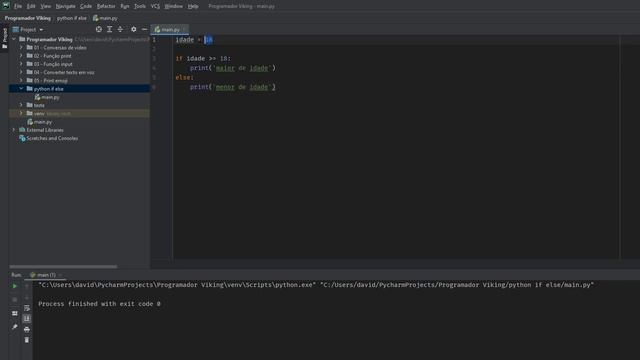Expand the 05 - Print emoji folder
Viewport: 640px width, 360px height.
tap(21, 80)
